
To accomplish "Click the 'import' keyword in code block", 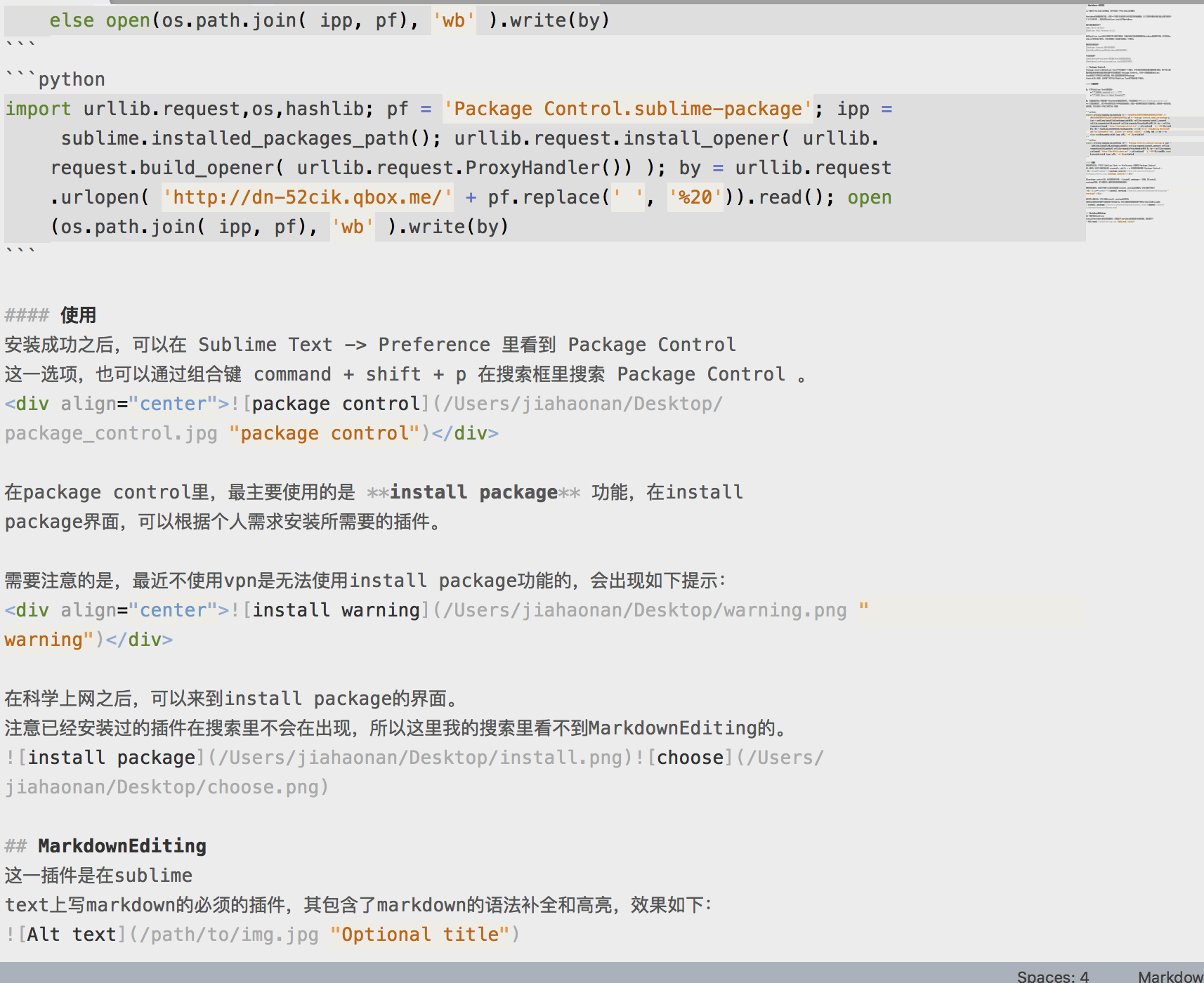I will 38,109.
